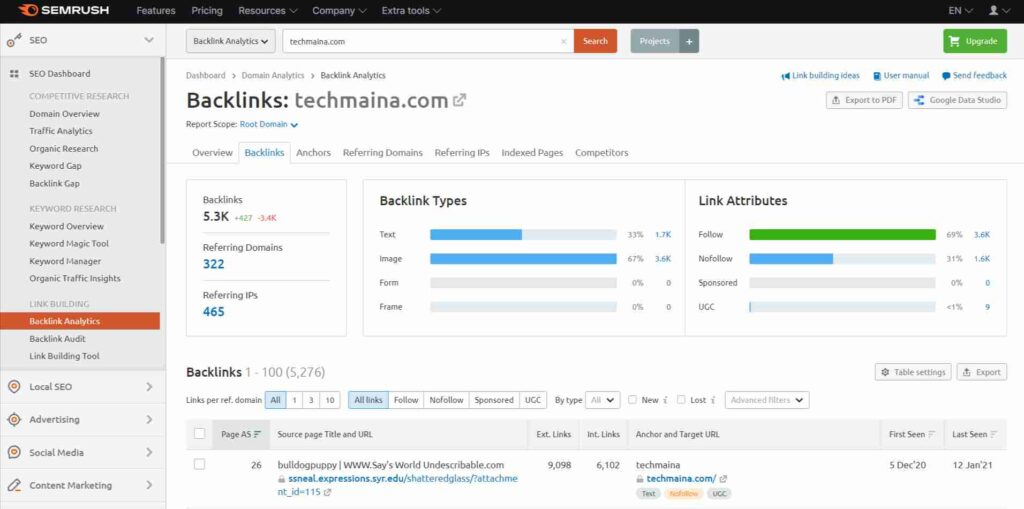Click the sidebar vertical scrollbar
This screenshot has width=1024, height=509.
tap(163, 150)
